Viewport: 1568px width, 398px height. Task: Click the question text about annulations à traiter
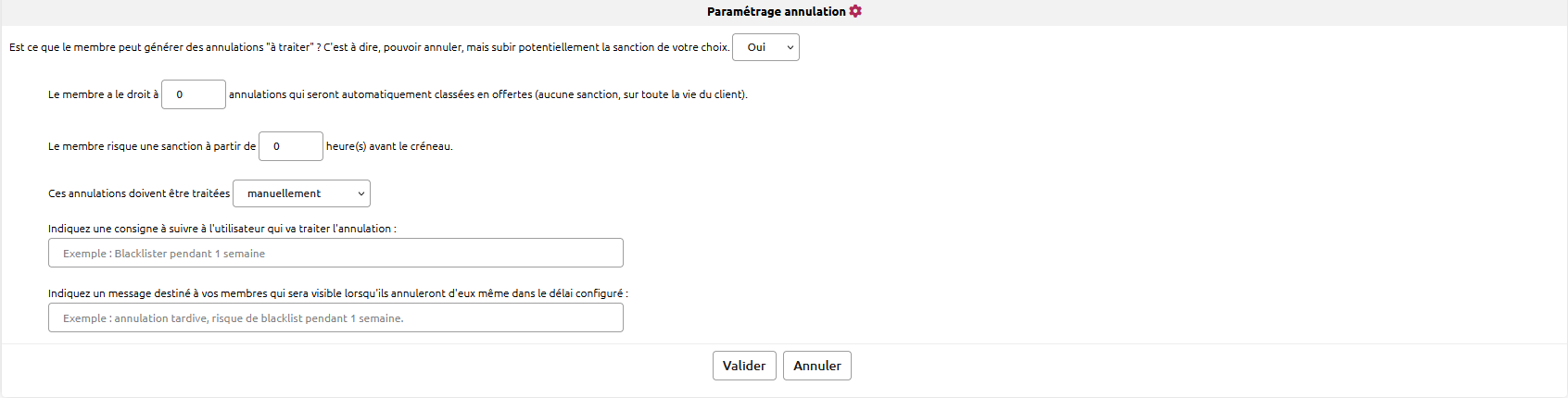pyautogui.click(x=369, y=47)
